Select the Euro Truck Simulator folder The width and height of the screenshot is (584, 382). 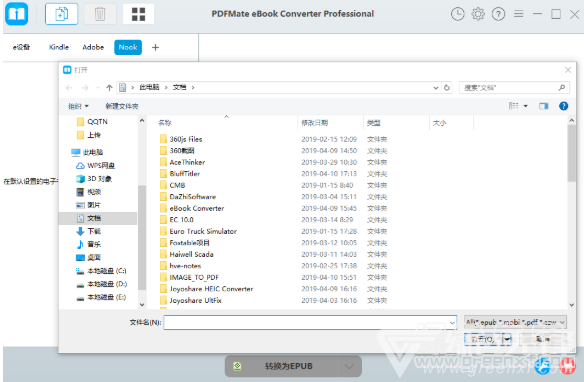199,232
